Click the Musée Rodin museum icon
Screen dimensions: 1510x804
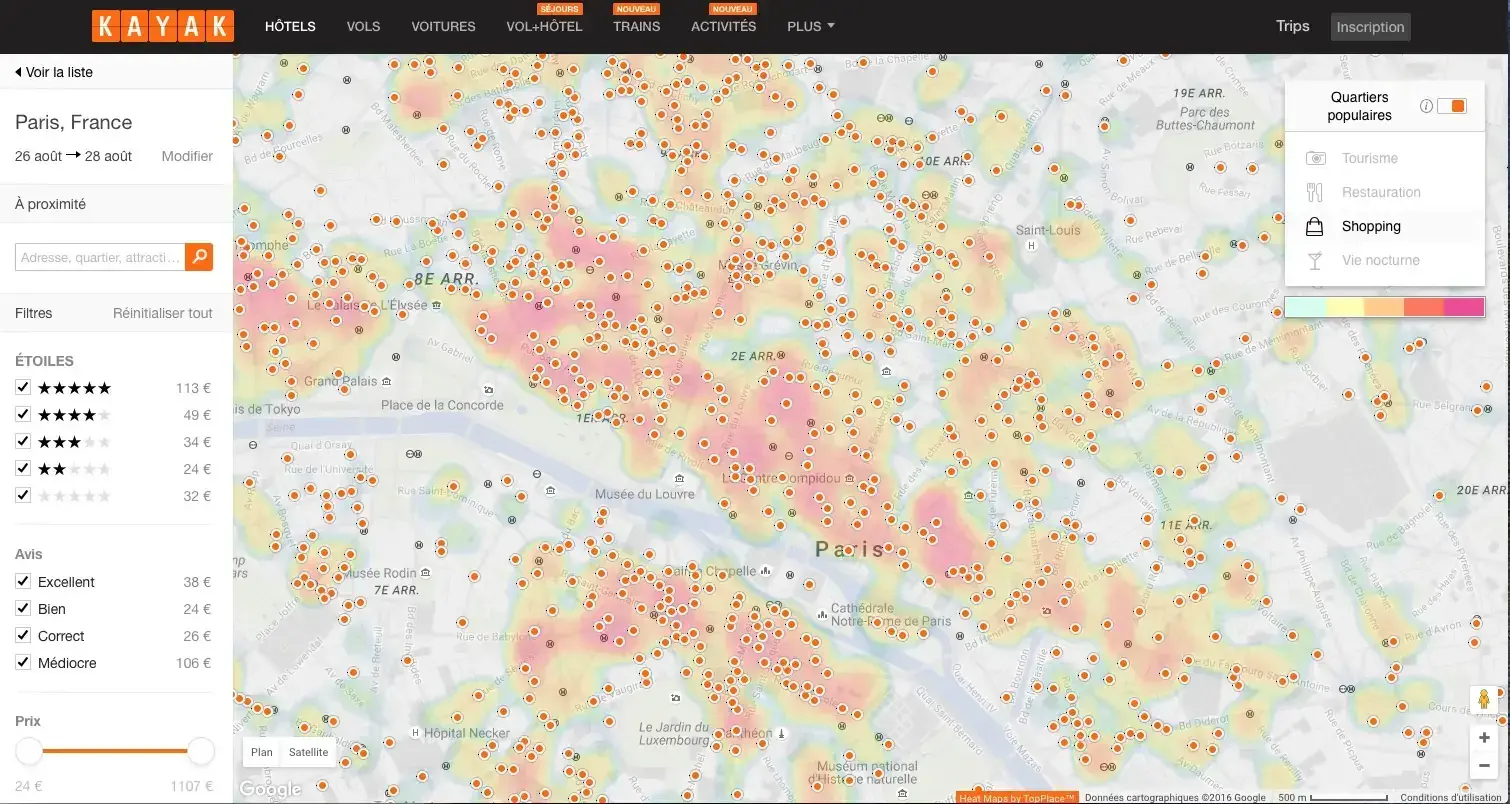426,572
